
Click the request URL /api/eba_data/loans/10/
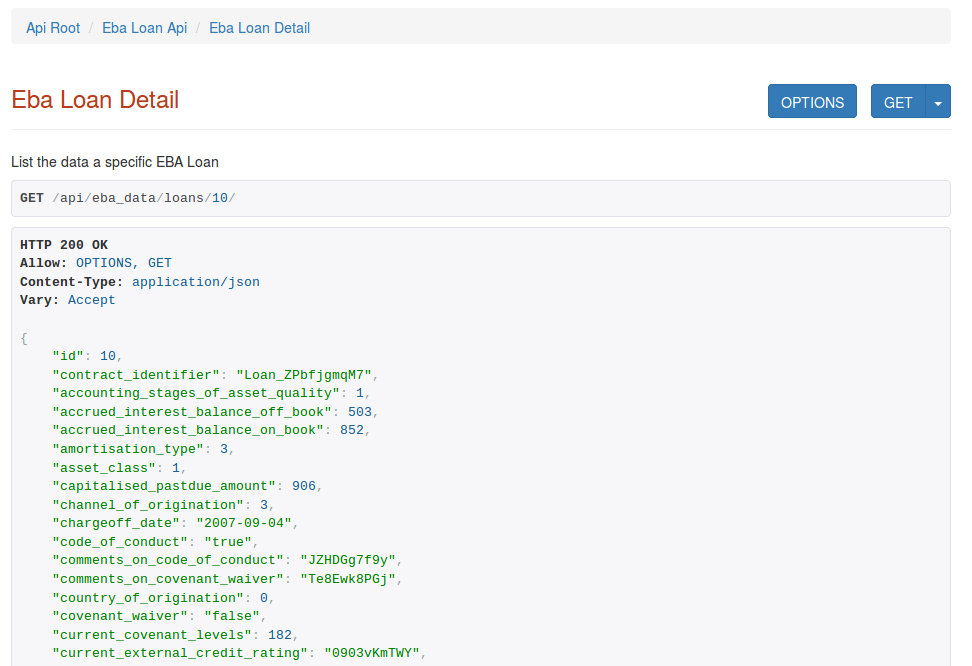tap(144, 198)
